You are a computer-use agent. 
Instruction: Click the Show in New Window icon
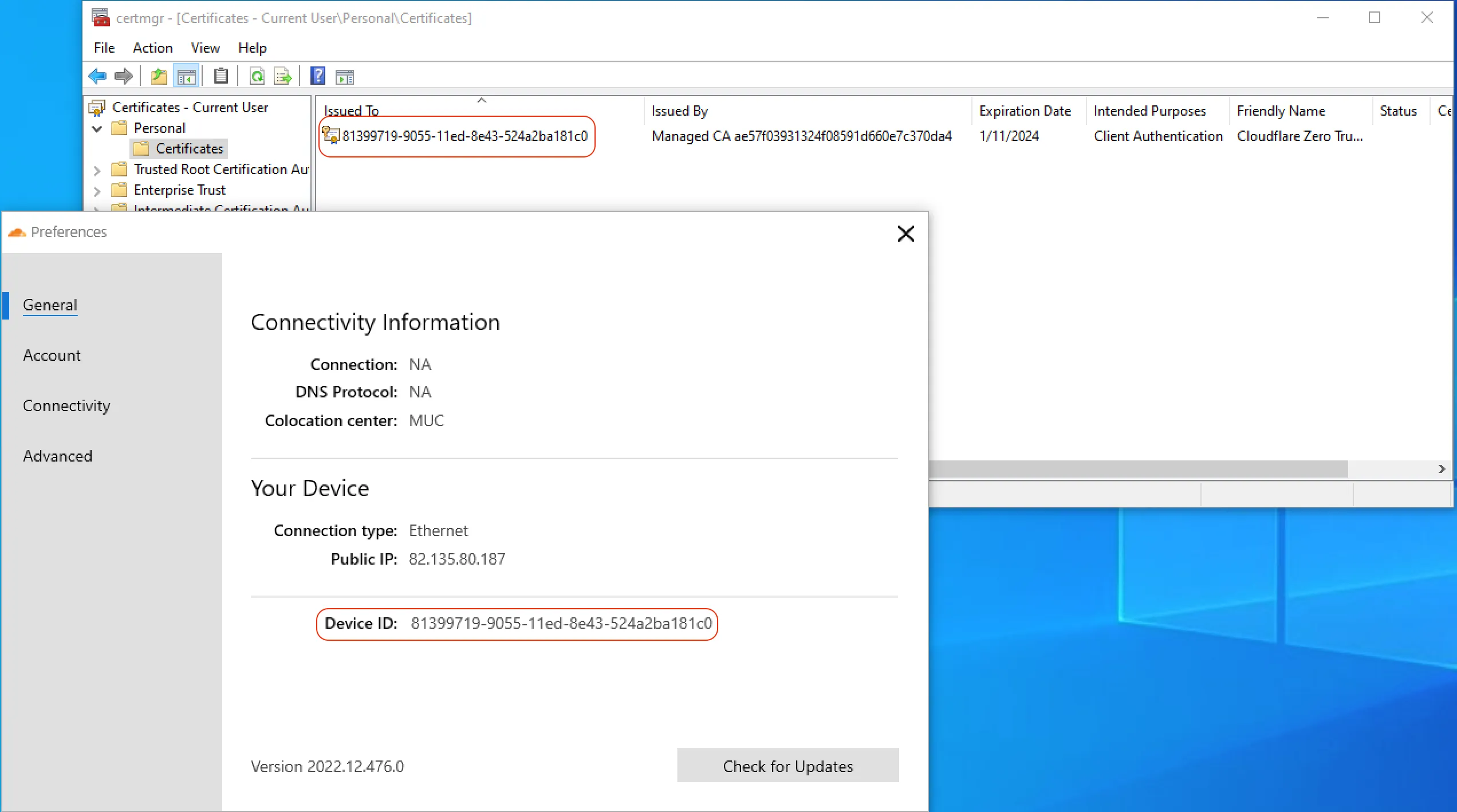tap(345, 76)
